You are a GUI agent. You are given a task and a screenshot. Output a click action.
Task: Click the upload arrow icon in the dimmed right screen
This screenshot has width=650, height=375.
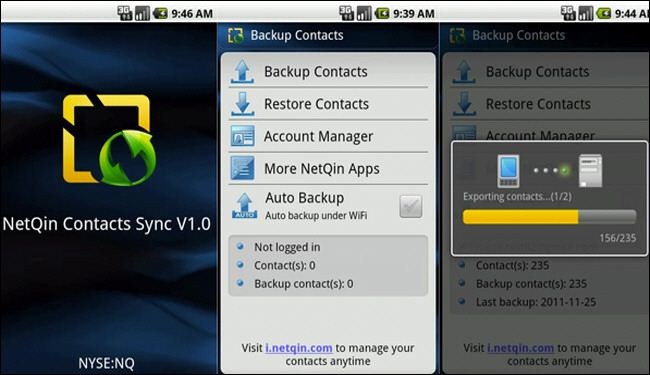click(x=464, y=71)
